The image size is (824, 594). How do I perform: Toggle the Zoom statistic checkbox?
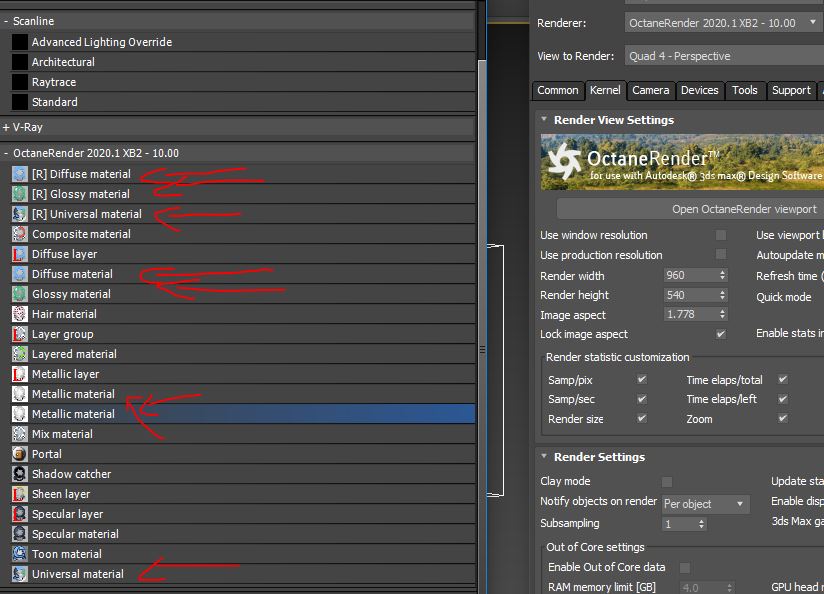pyautogui.click(x=783, y=418)
